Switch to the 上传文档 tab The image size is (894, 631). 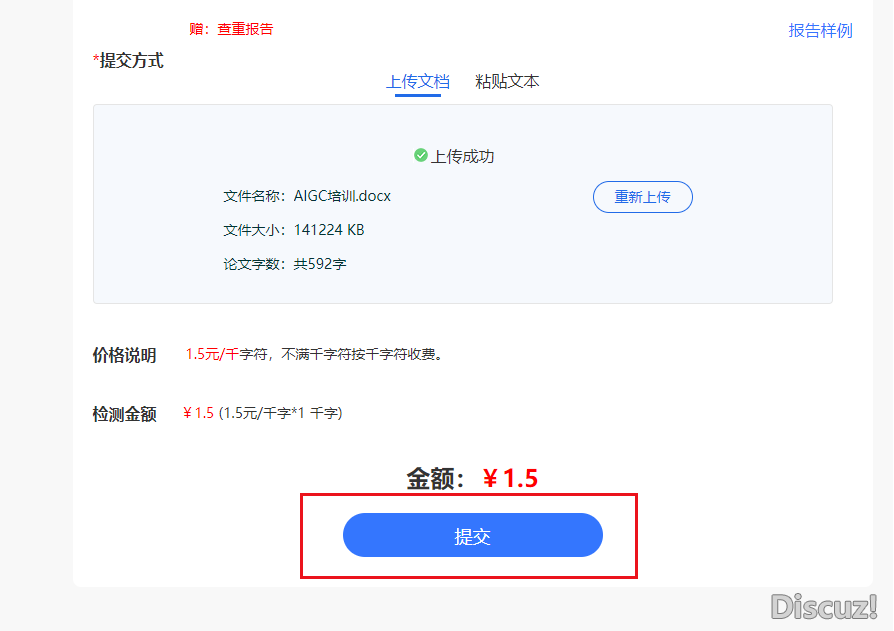[x=418, y=82]
